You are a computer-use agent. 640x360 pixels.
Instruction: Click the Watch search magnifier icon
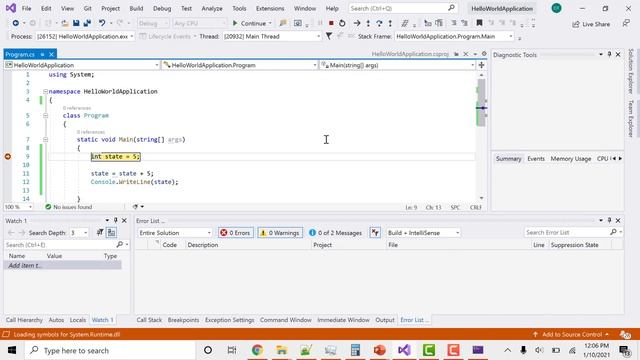pyautogui.click(x=119, y=244)
